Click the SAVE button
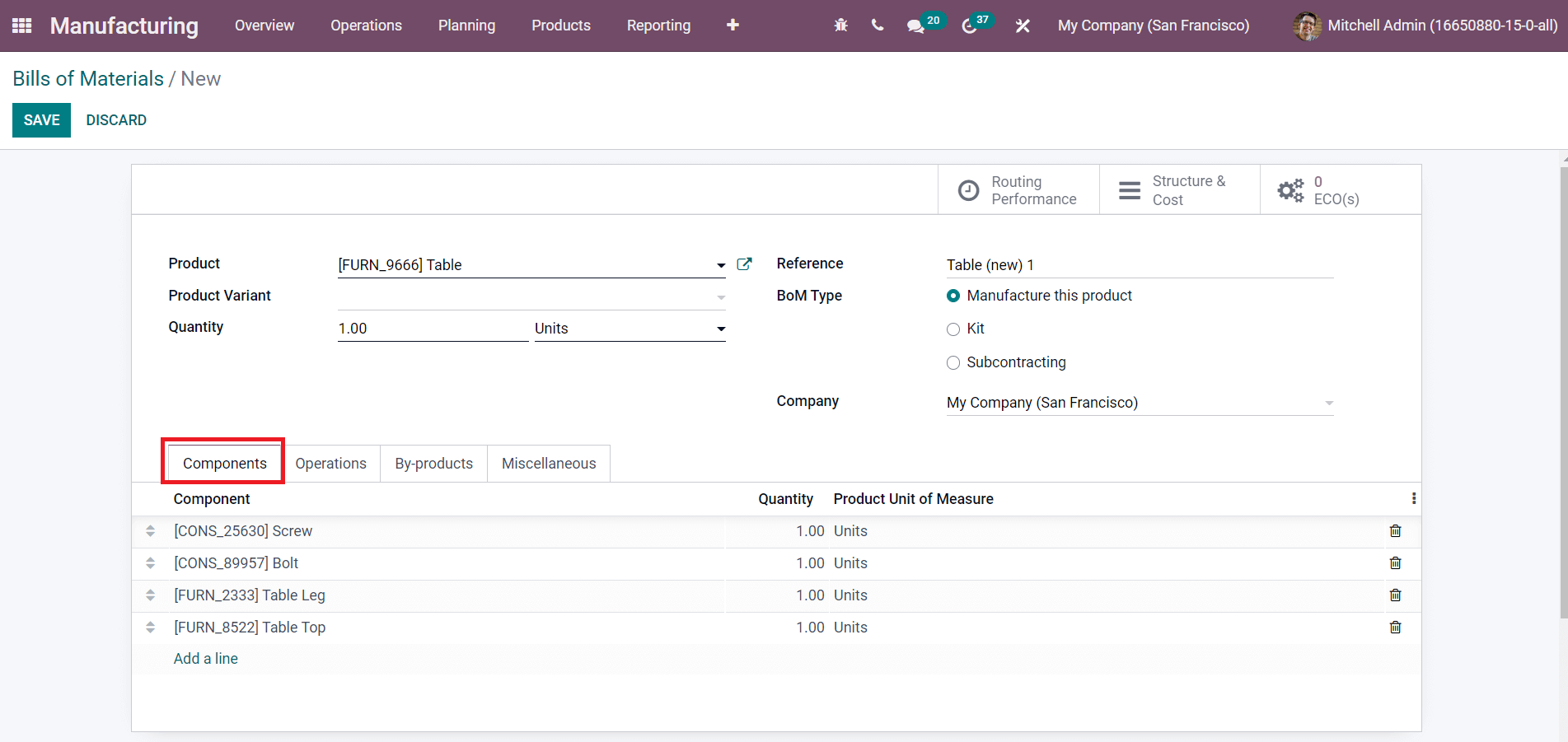This screenshot has height=742, width=1568. point(41,120)
